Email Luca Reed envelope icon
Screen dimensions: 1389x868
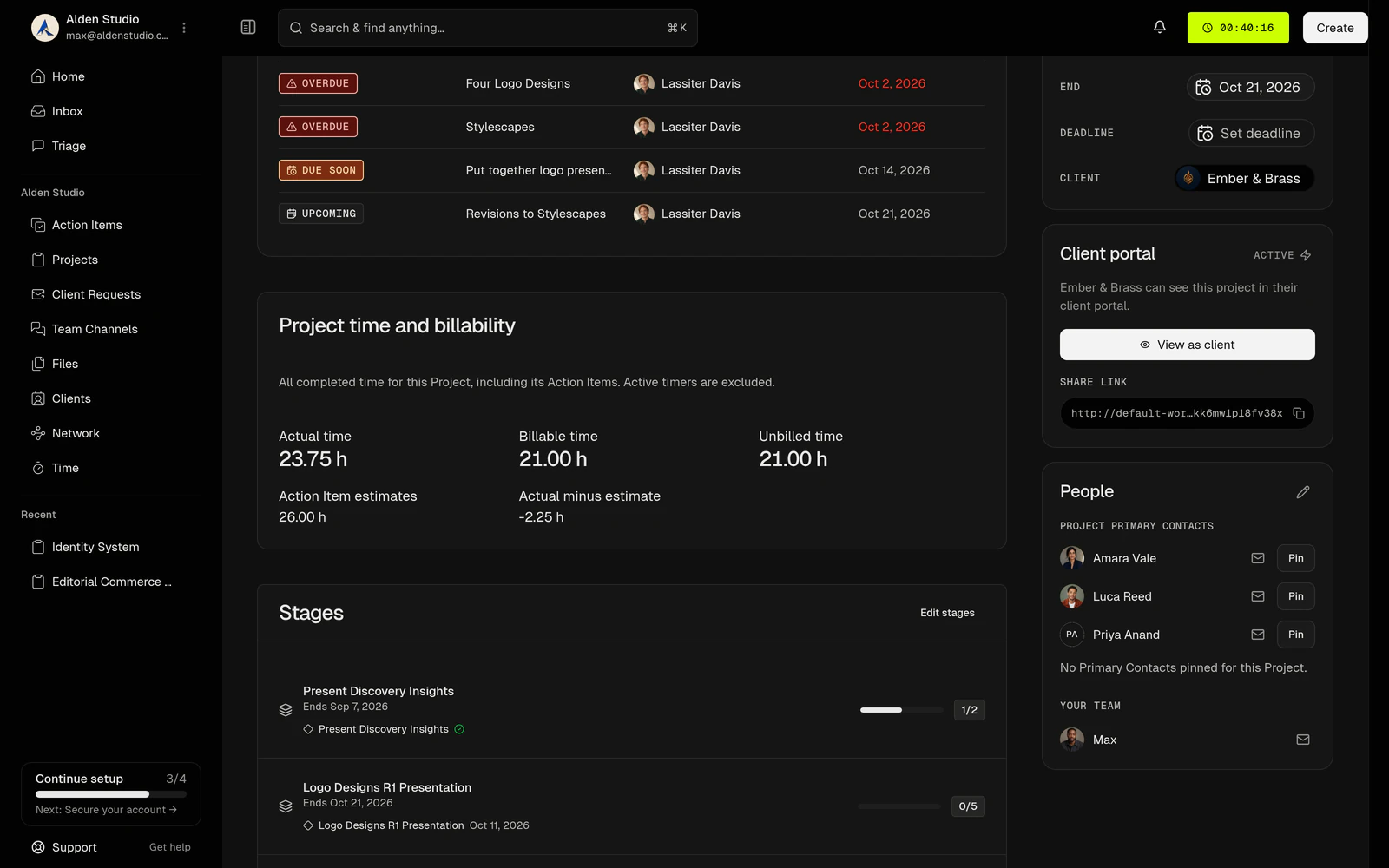pos(1258,596)
